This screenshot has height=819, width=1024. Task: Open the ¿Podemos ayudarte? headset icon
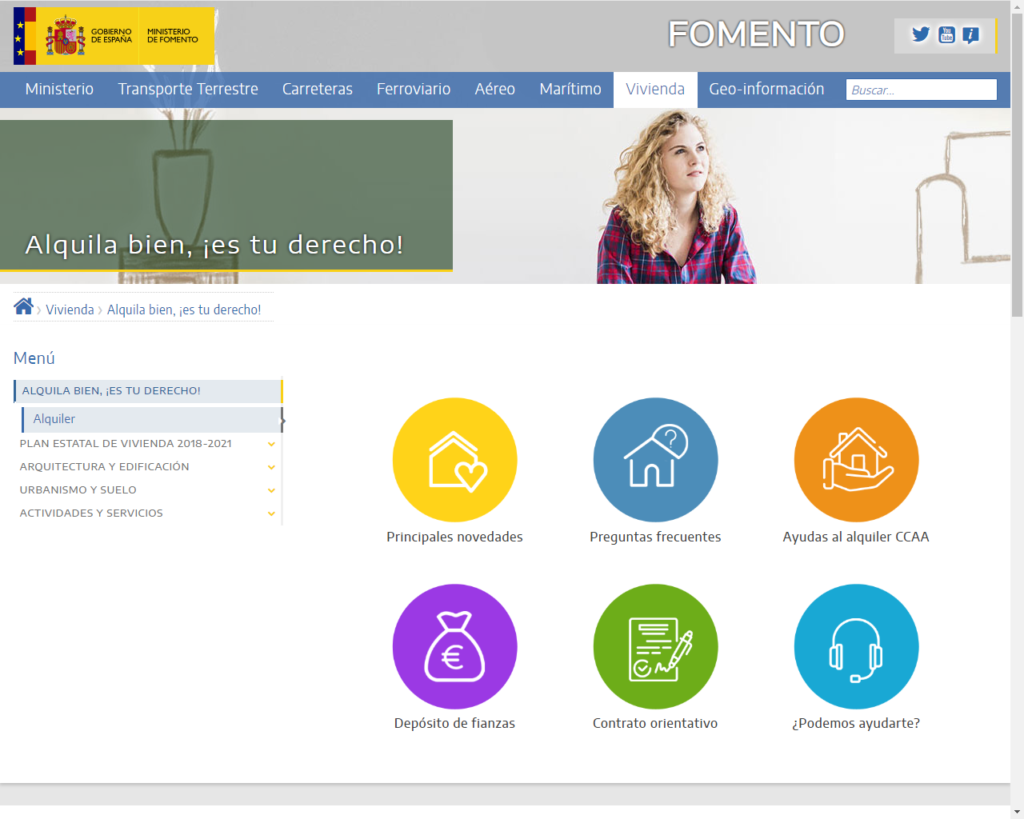pyautogui.click(x=856, y=646)
